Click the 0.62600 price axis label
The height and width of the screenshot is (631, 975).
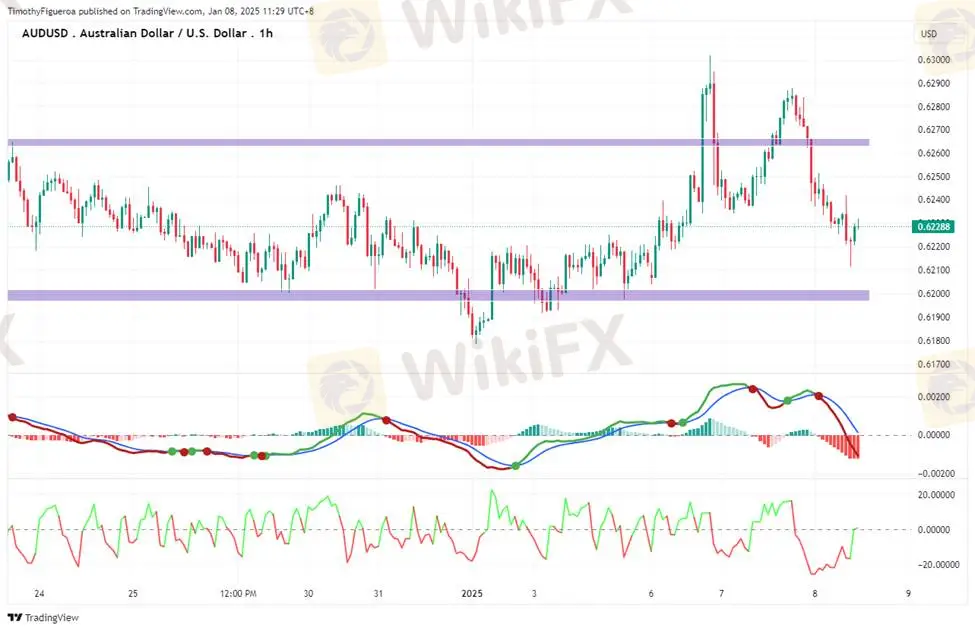pos(934,154)
